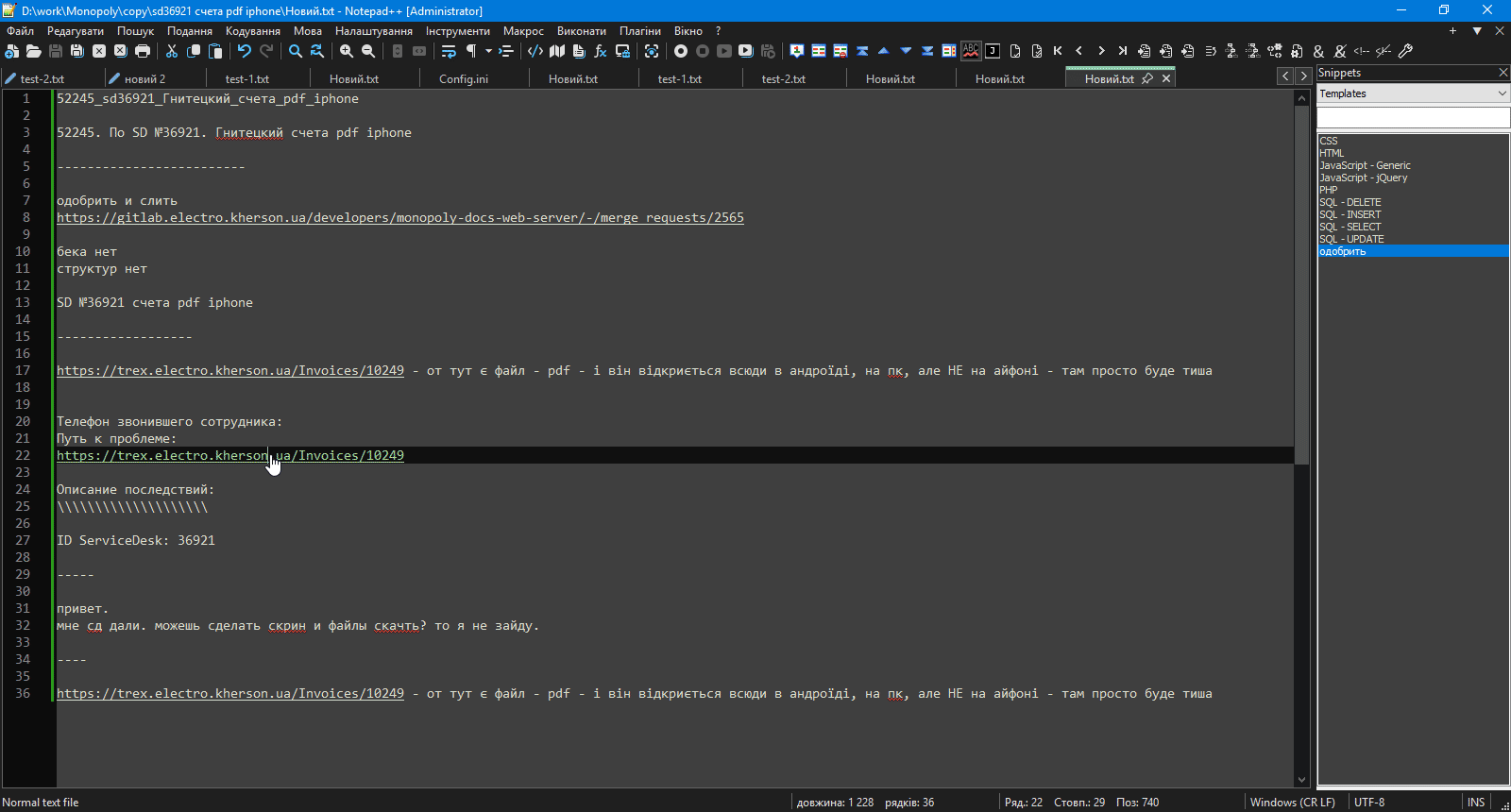Click the line 22 number in the margin

pyautogui.click(x=23, y=456)
